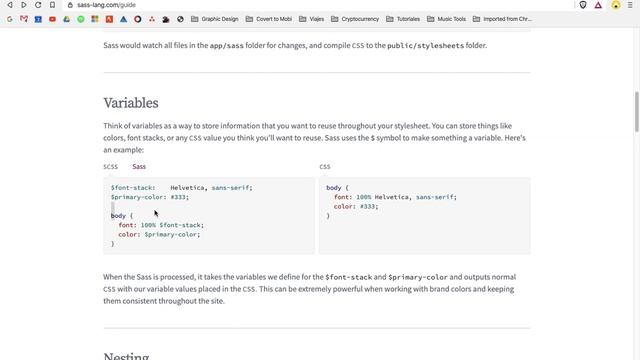Screen dimensions: 640x360
Task: Open the Gmail bookmark icon
Action: [24, 19]
